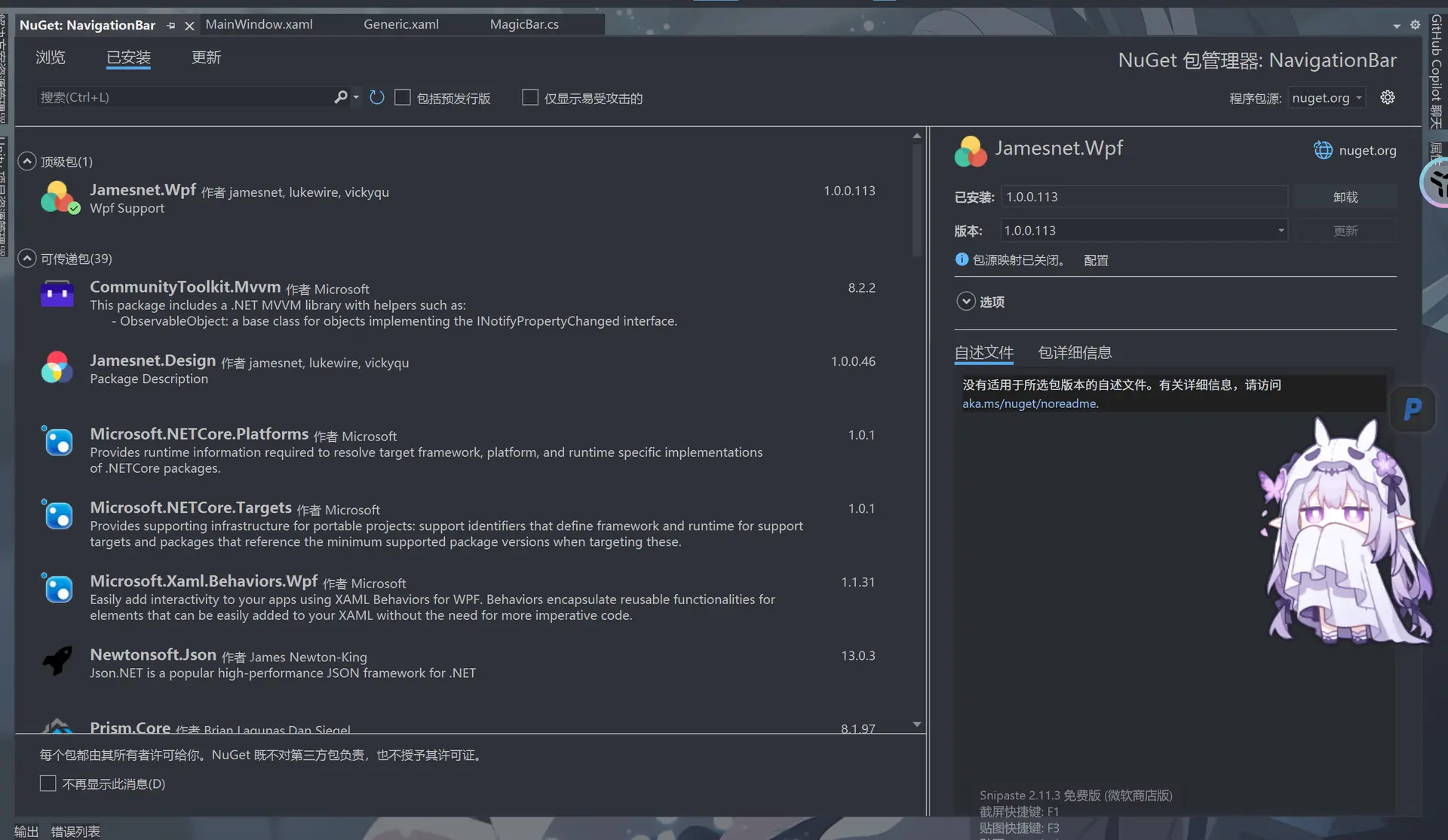The height and width of the screenshot is (840, 1448).
Task: Open the nuget.org link in details pane
Action: coord(1367,150)
